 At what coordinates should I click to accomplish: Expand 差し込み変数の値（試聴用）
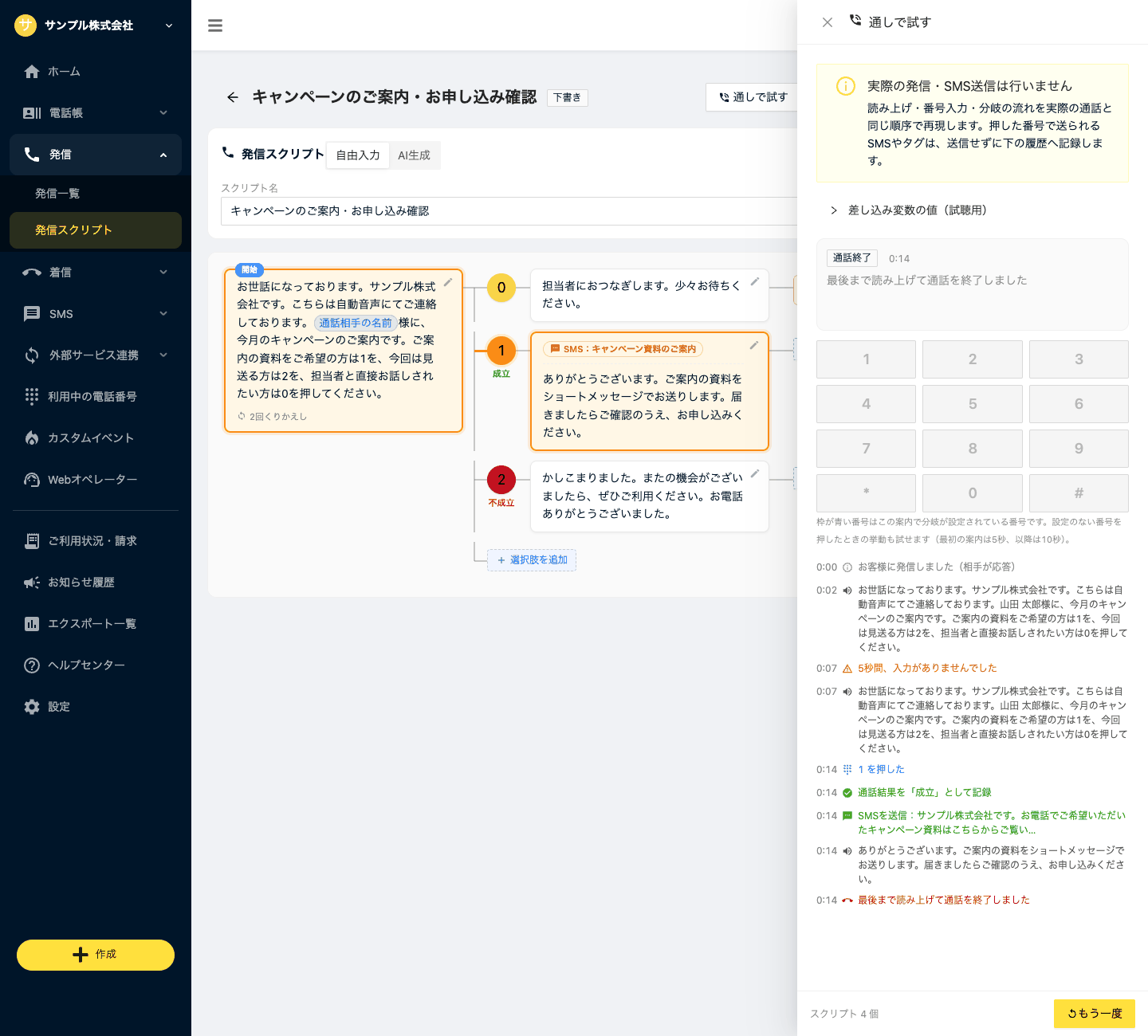pos(909,210)
